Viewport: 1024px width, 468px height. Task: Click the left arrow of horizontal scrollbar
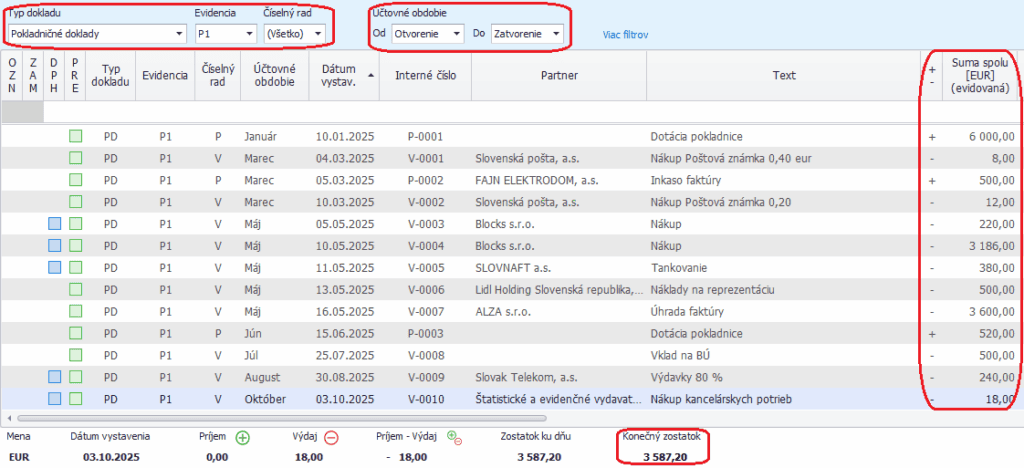coord(10,416)
